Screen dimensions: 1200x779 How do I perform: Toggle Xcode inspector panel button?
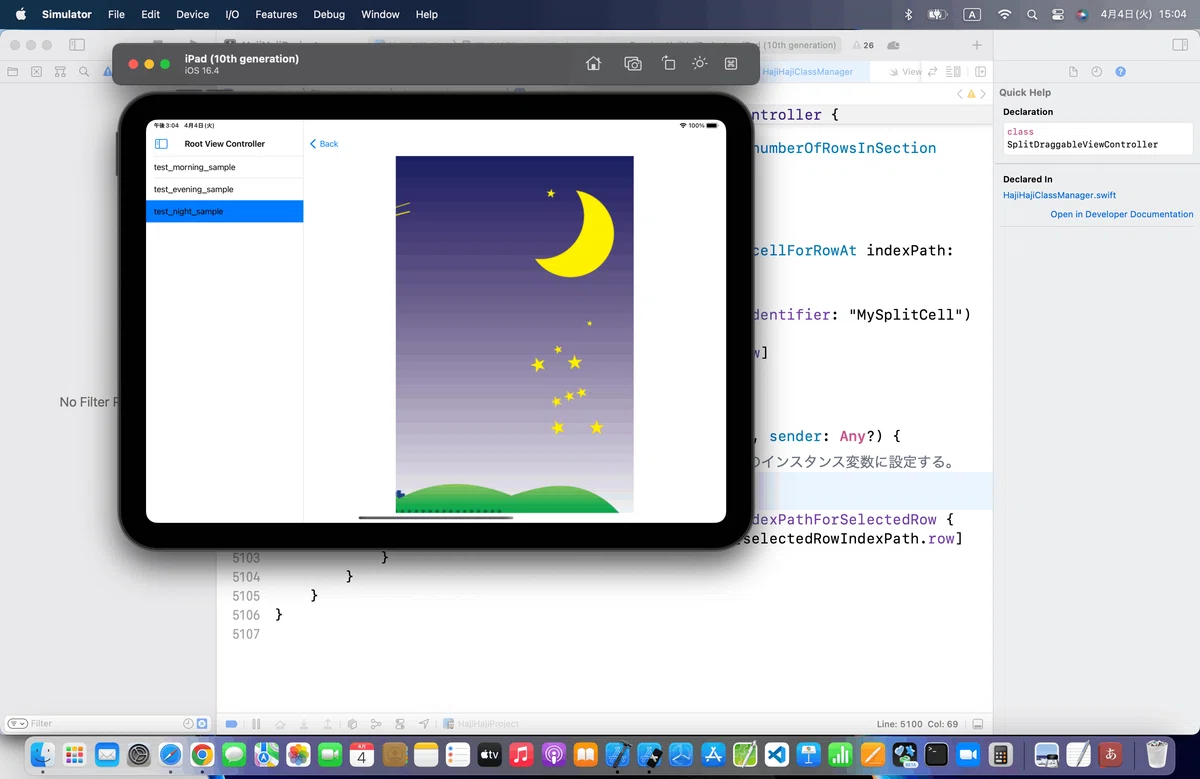click(1179, 45)
